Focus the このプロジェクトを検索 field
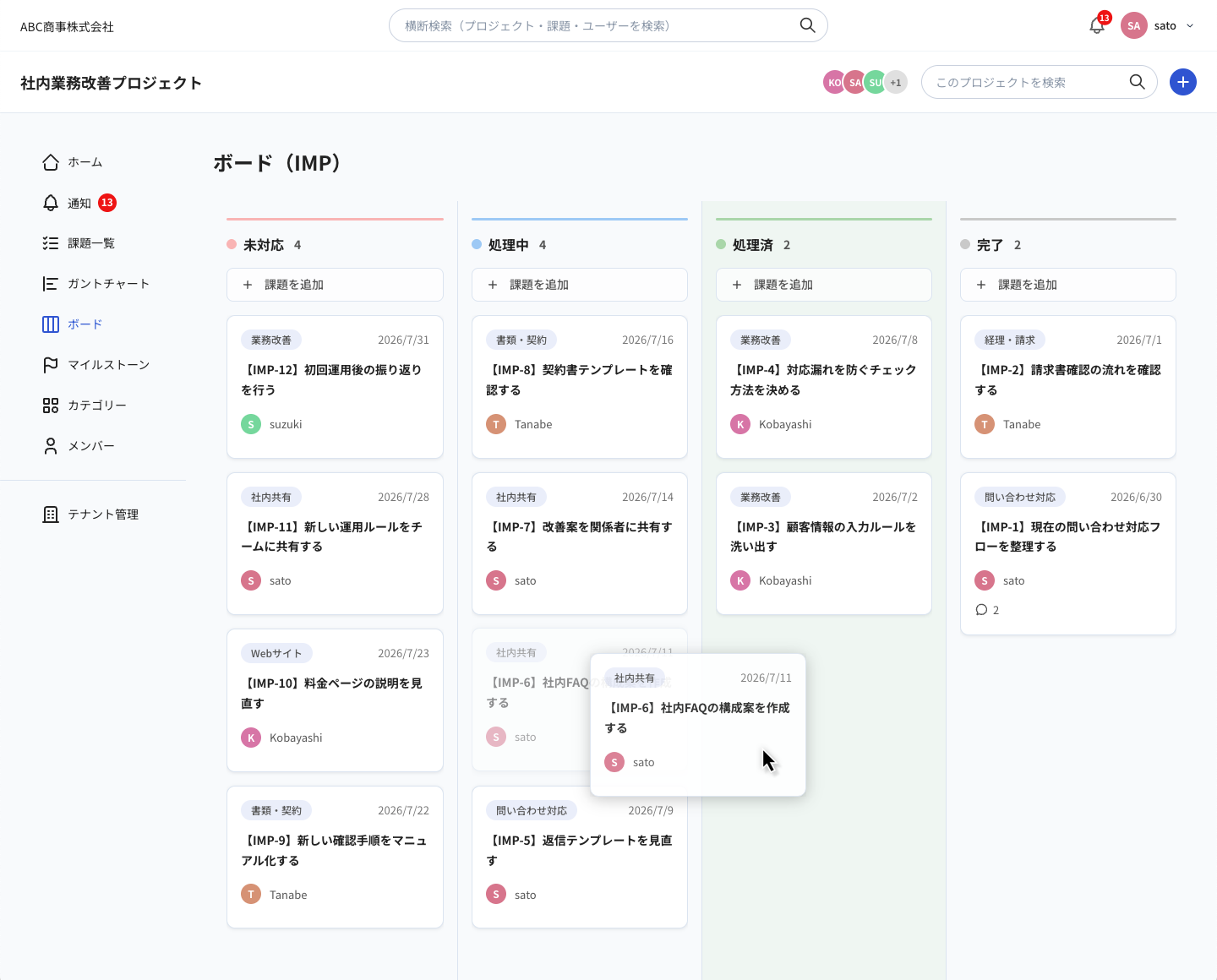This screenshot has width=1217, height=980. pyautogui.click(x=1039, y=82)
